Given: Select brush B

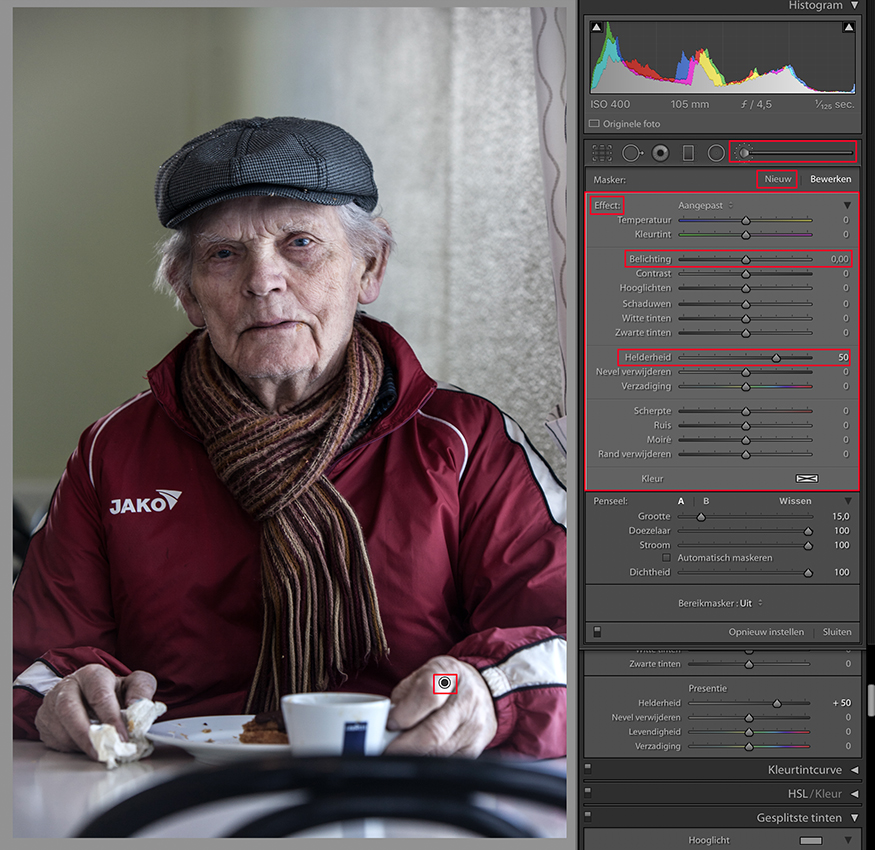Looking at the screenshot, I should click(x=706, y=501).
